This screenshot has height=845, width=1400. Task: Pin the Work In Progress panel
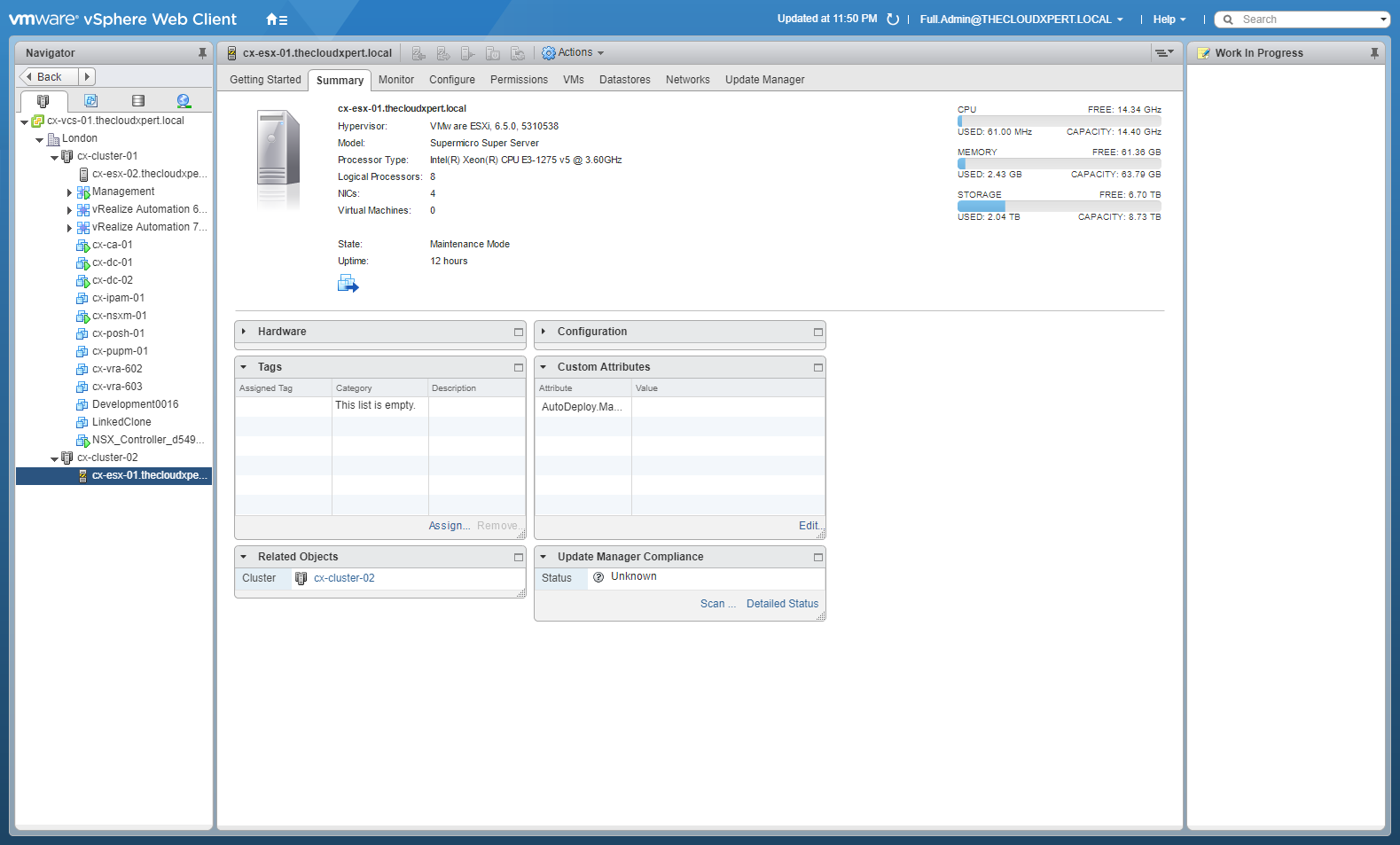coord(1374,53)
